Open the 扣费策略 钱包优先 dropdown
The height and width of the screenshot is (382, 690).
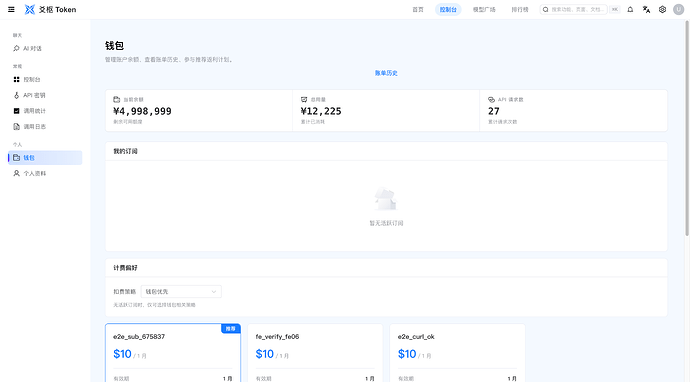181,291
